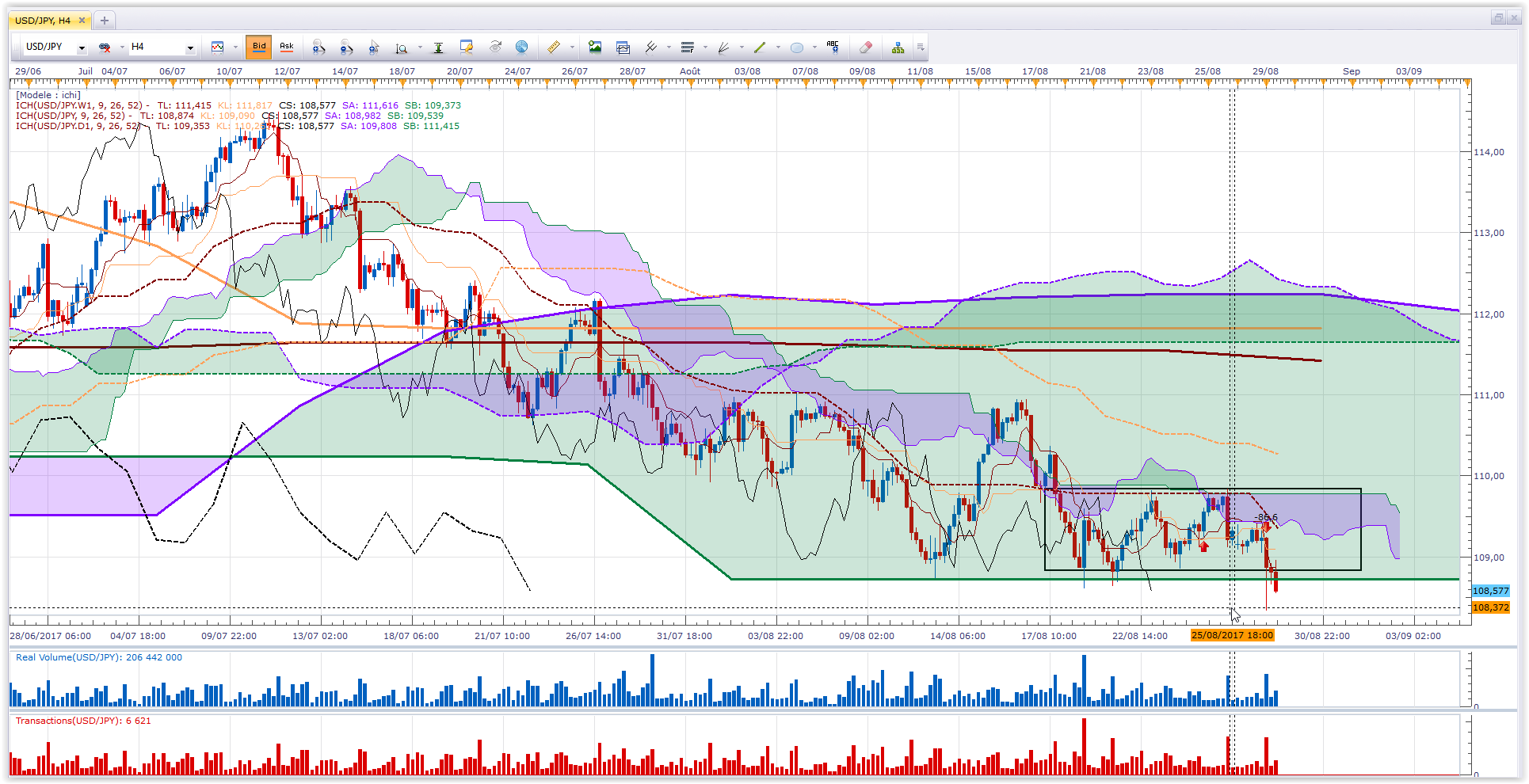
Task: Add a new chart tab with plus
Action: (x=104, y=21)
